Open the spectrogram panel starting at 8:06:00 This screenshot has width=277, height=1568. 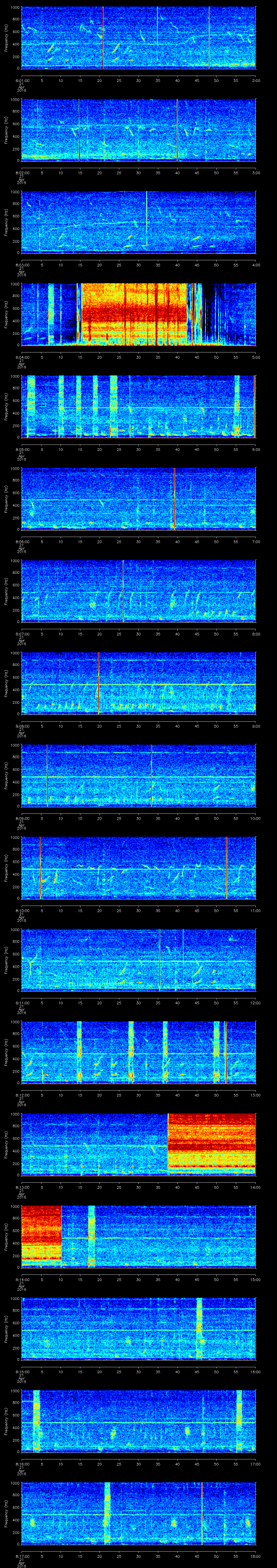pos(138,499)
